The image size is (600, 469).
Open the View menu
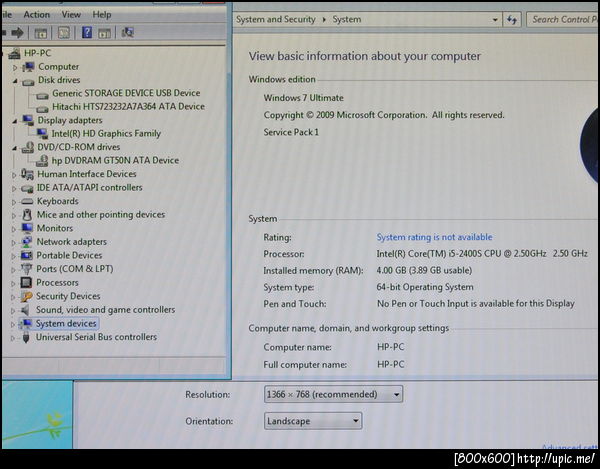(x=71, y=15)
